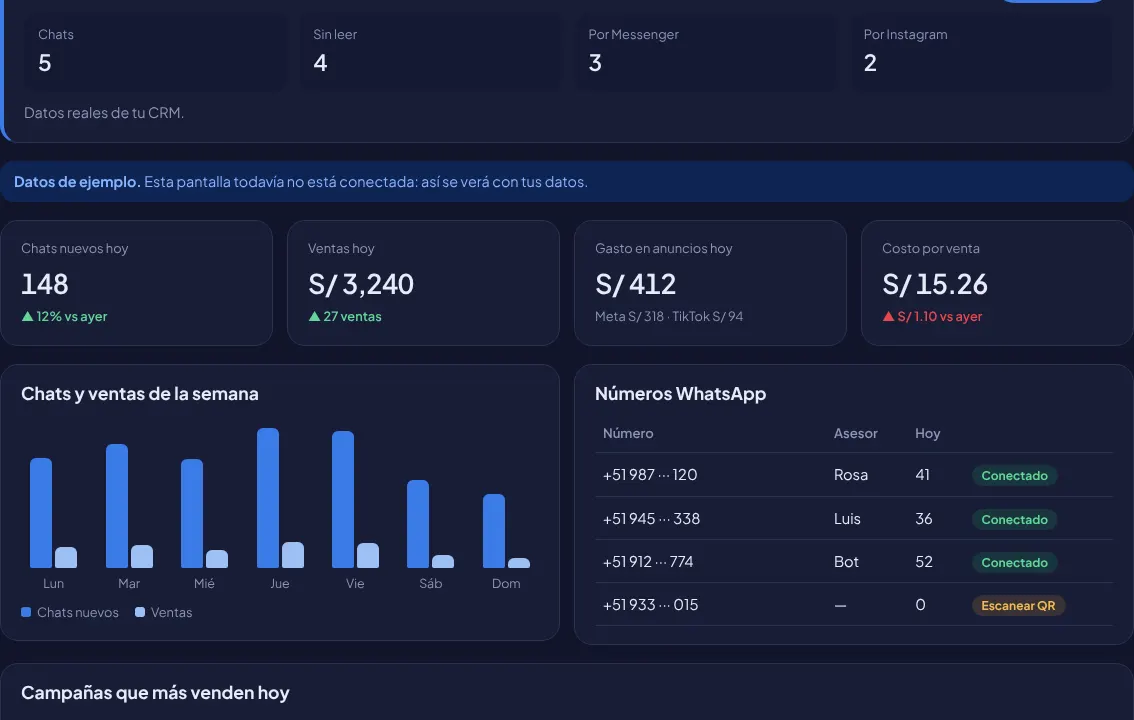
Task: Select the short Ventas bar for Dom
Action: [519, 563]
